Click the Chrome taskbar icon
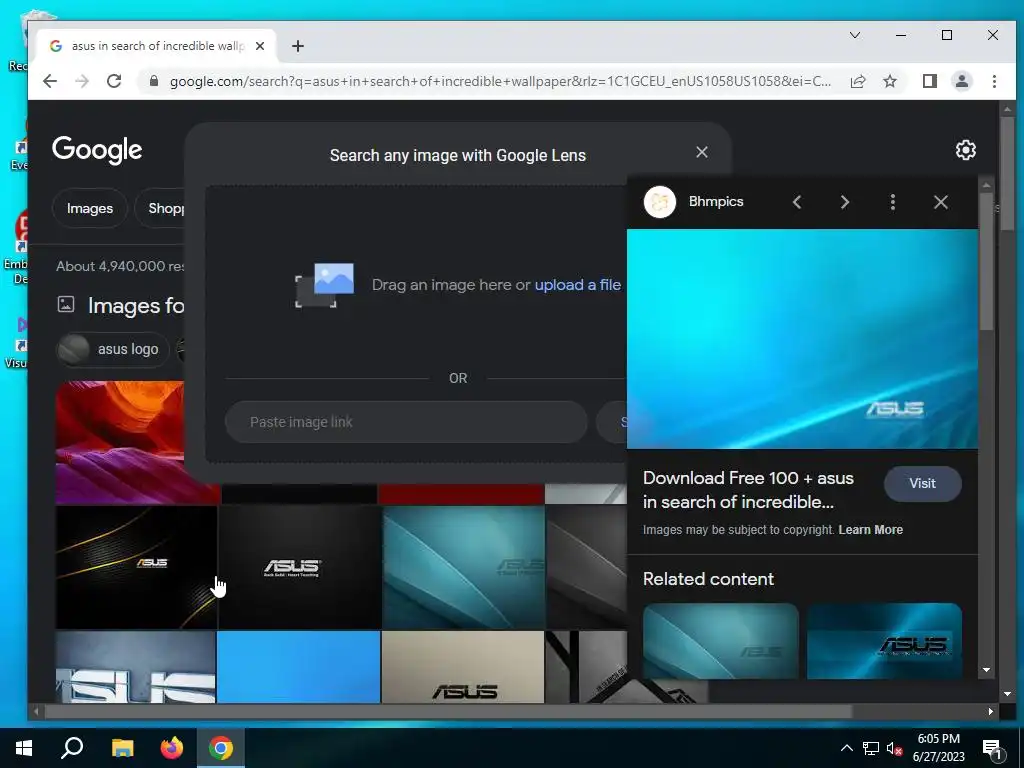This screenshot has height=768, width=1024. 221,748
